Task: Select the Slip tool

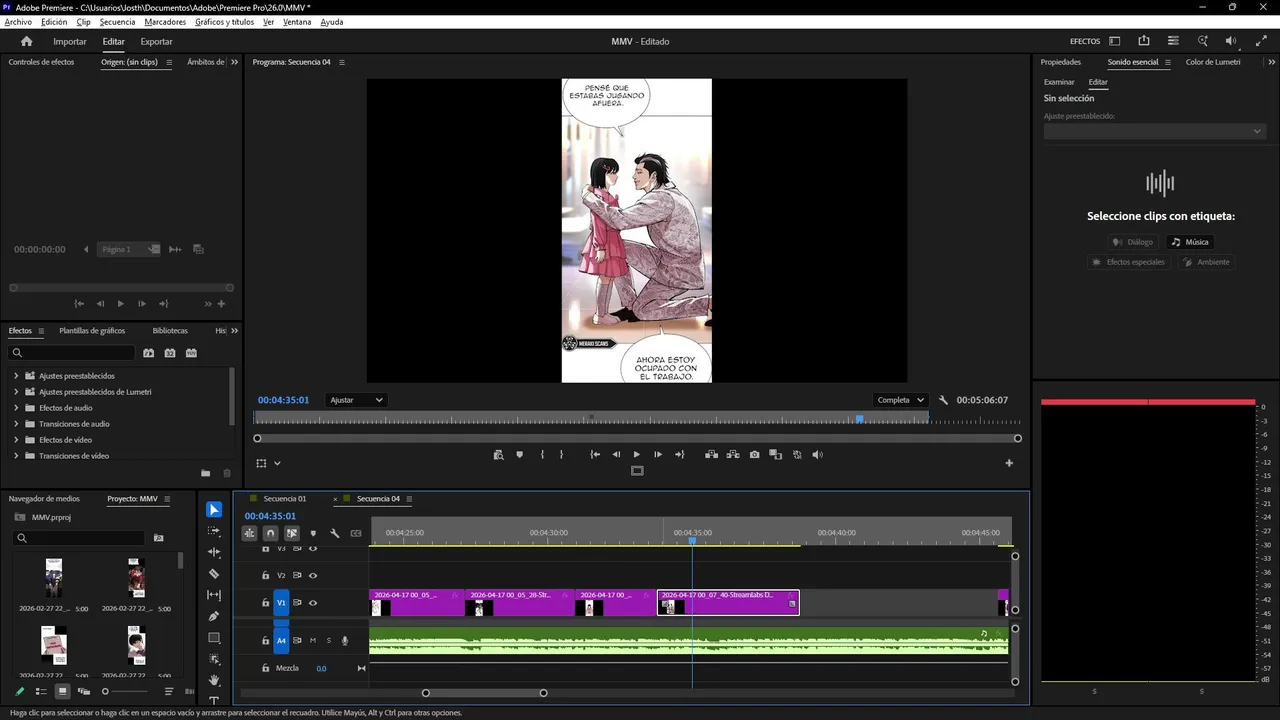Action: pos(214,595)
